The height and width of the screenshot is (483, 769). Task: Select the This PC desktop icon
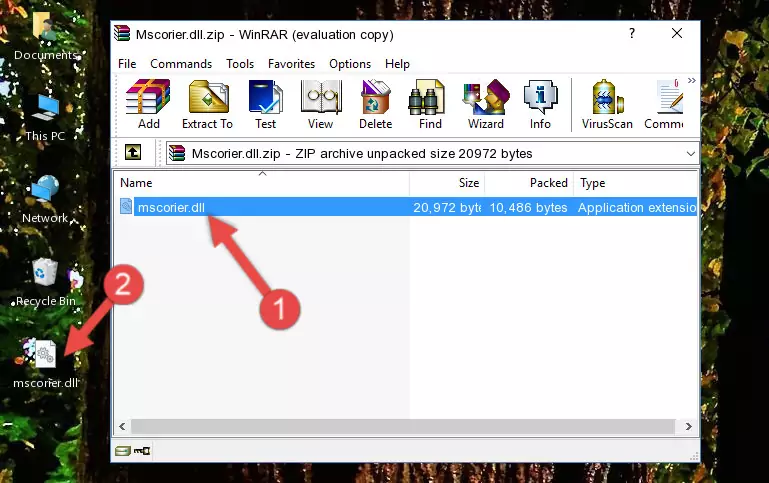[45, 118]
